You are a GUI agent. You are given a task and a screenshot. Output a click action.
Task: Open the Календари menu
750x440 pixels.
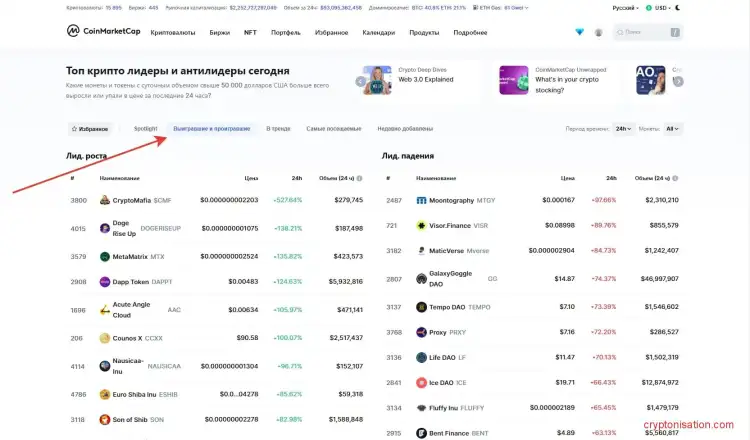click(378, 33)
